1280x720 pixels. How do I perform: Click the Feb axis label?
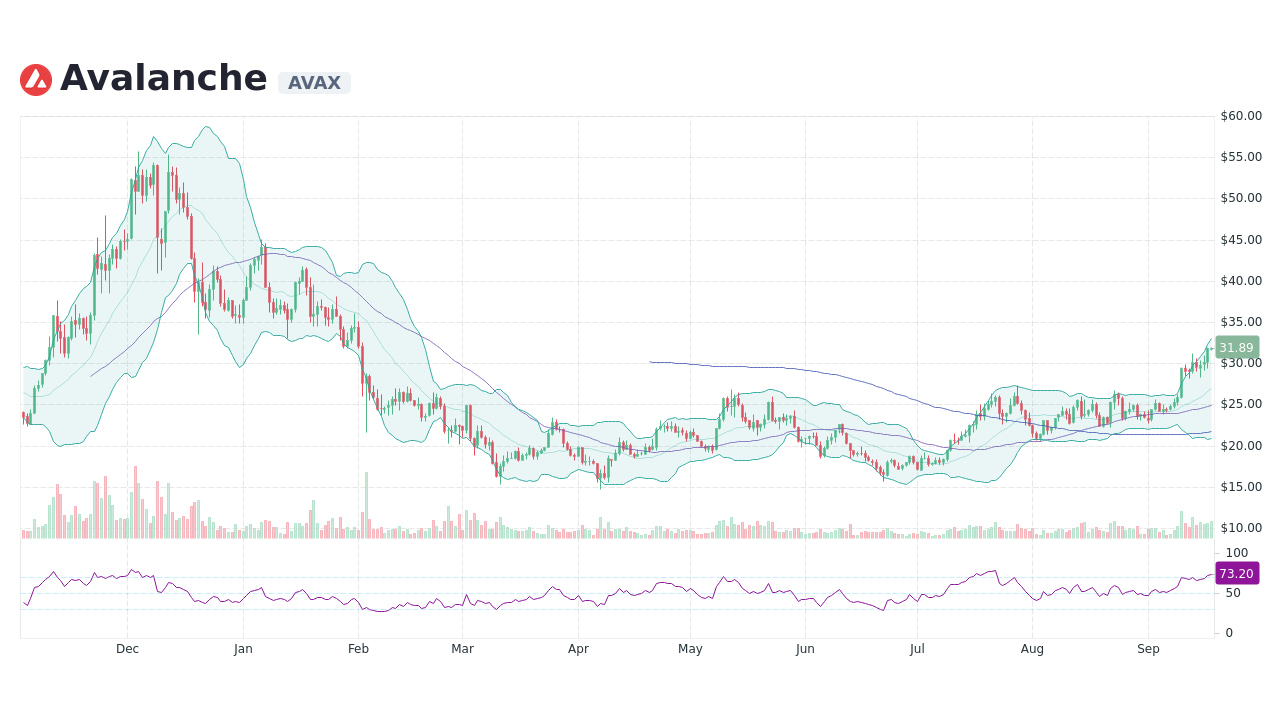click(358, 648)
